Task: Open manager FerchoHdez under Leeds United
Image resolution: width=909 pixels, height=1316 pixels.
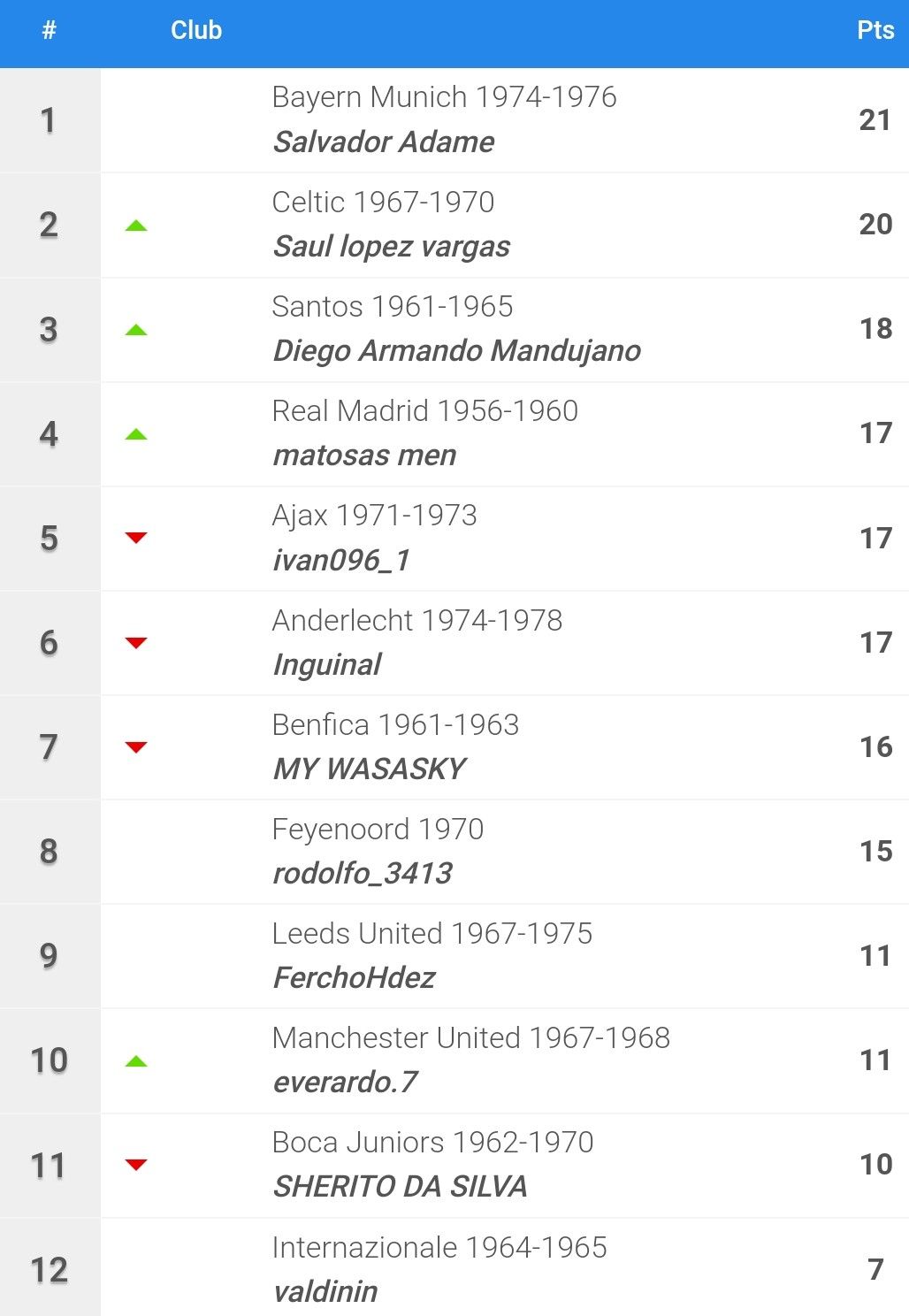Action: point(354,977)
